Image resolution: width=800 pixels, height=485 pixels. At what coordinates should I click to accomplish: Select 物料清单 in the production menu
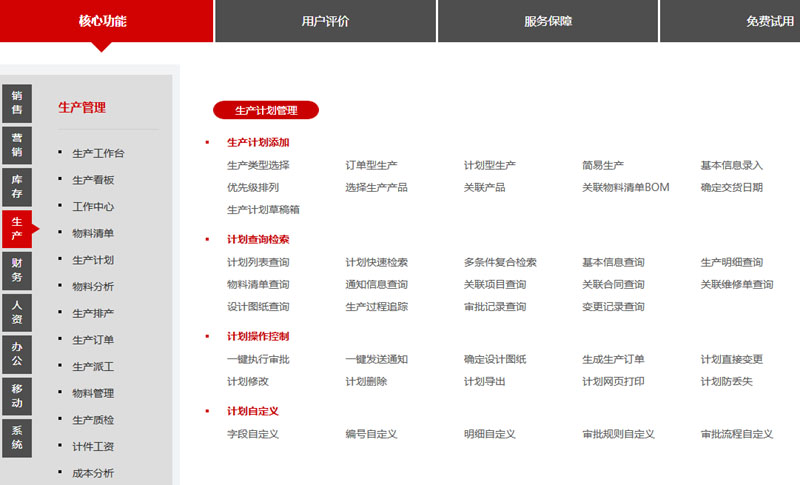click(93, 234)
